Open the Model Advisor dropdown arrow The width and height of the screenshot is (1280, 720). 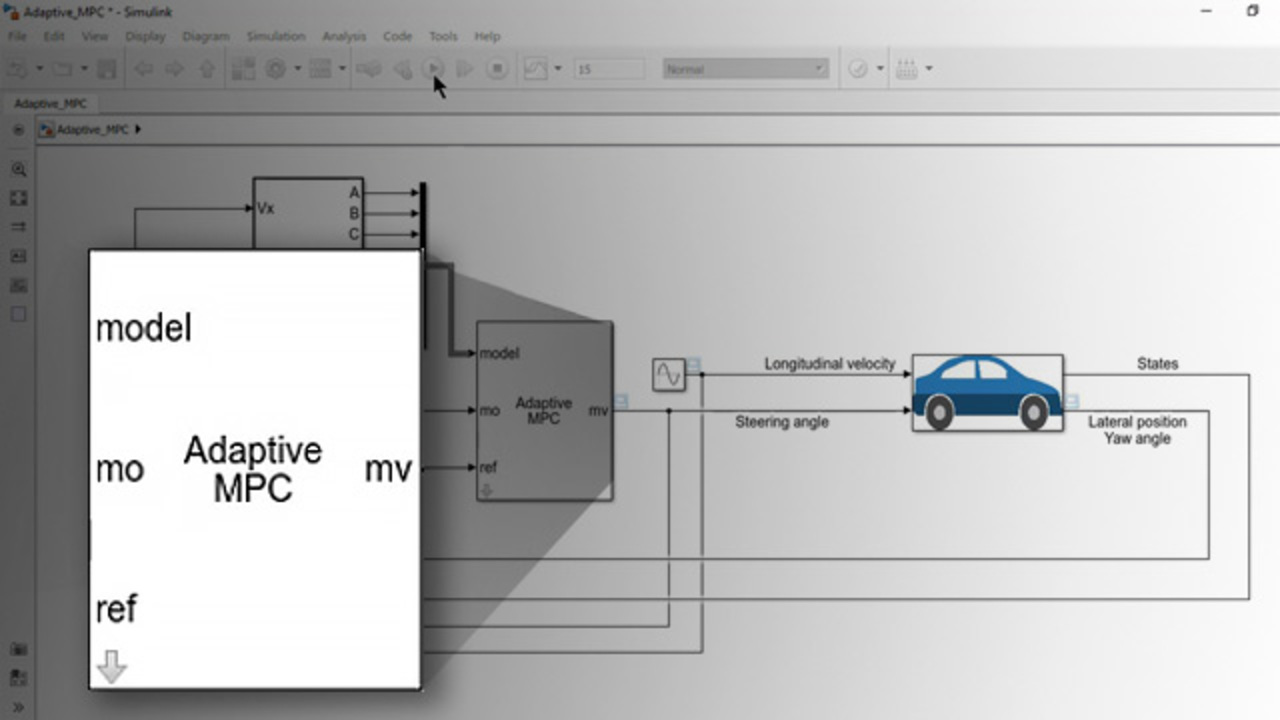(x=880, y=69)
